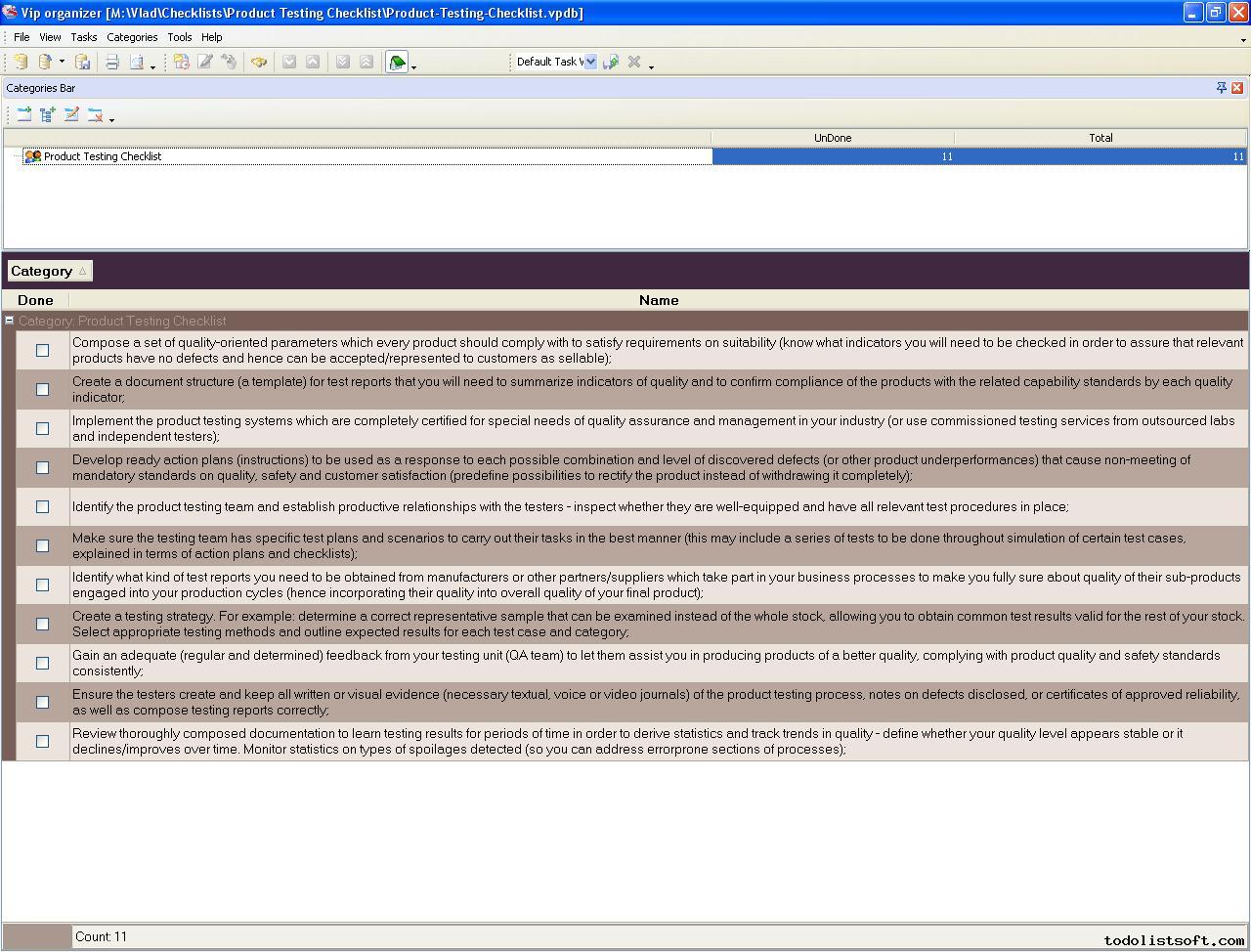
Task: Open the dropdown arrow beside Print Preview icon
Action: [152, 65]
